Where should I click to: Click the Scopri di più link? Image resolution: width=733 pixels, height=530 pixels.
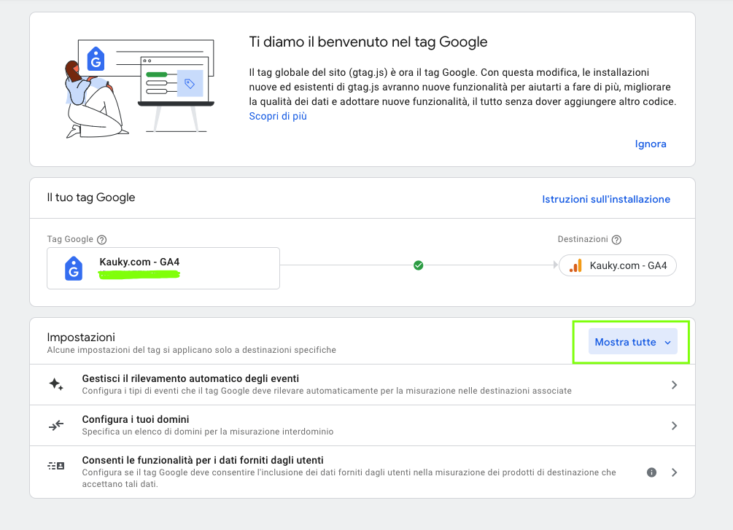(x=278, y=116)
